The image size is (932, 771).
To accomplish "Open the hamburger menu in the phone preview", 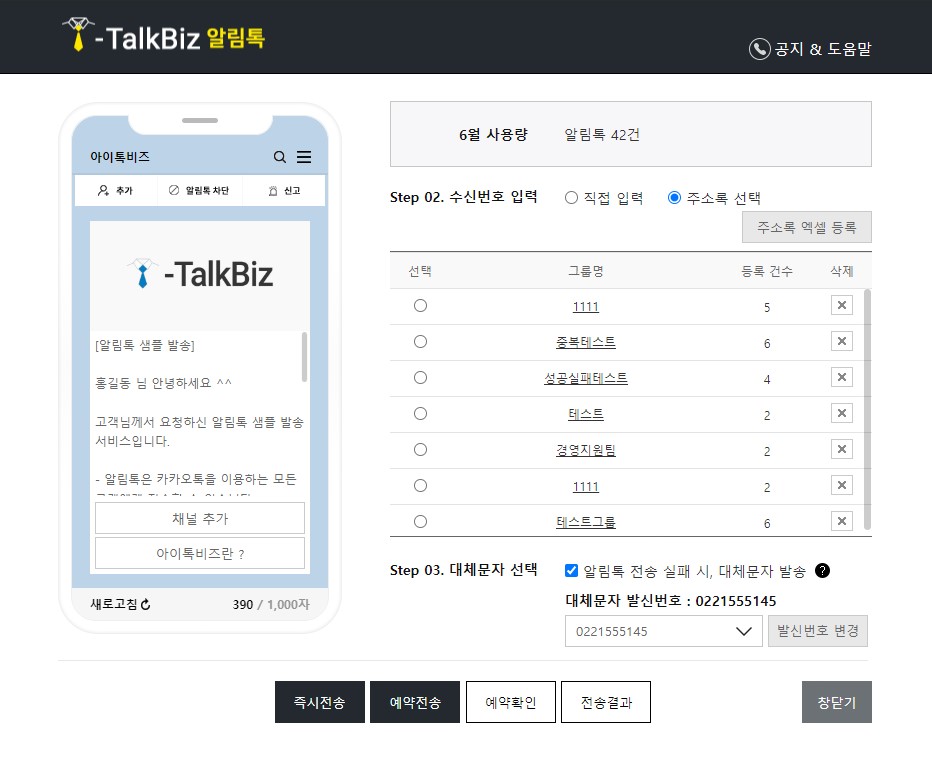I will tap(305, 157).
